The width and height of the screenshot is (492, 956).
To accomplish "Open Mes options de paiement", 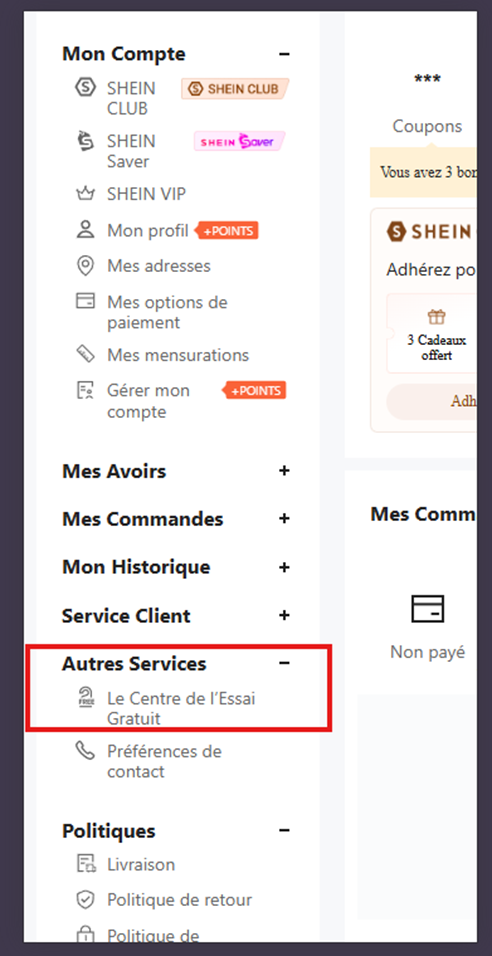I will coord(167,312).
